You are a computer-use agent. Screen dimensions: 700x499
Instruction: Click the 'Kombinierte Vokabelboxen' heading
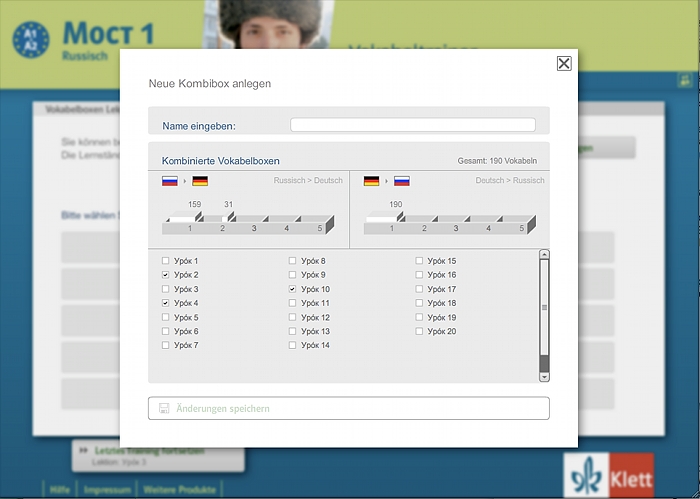[x=221, y=161]
